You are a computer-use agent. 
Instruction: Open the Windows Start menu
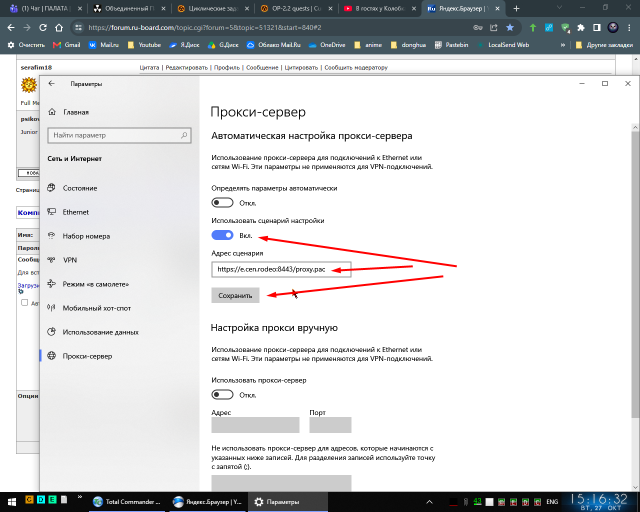(x=11, y=502)
